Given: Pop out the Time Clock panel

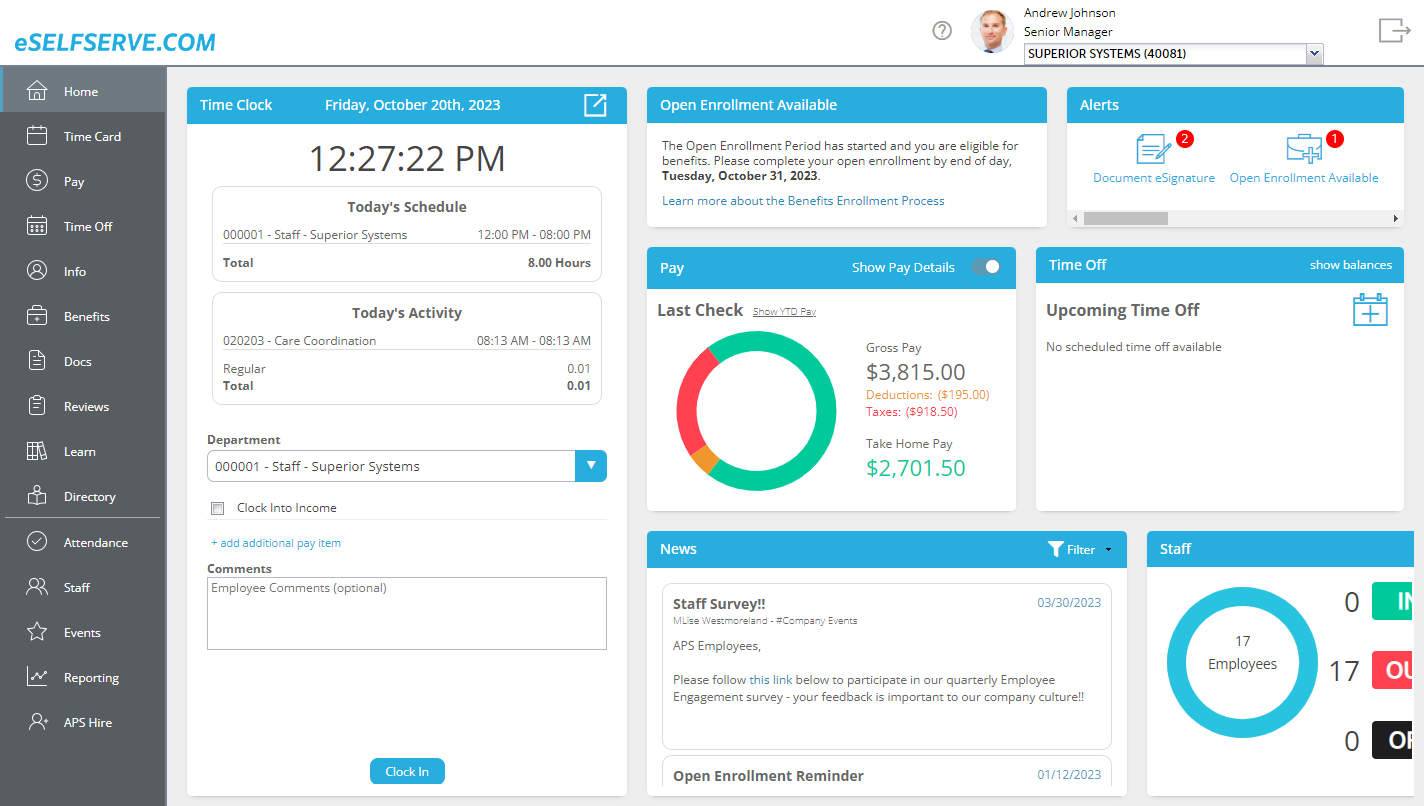Looking at the screenshot, I should pyautogui.click(x=595, y=105).
